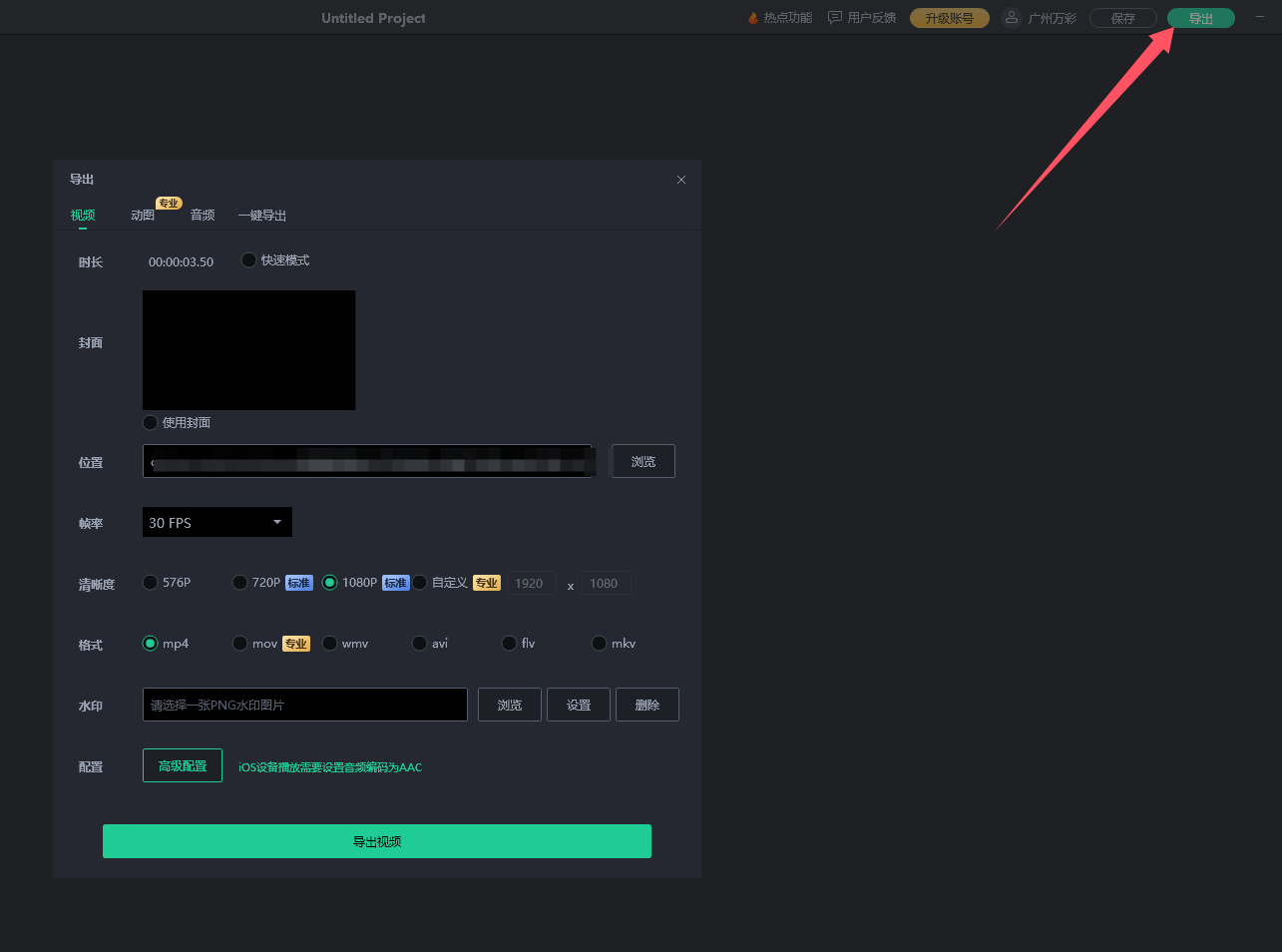Click the watermark 删除 delete button
Screen dimensions: 1282x952
647,705
